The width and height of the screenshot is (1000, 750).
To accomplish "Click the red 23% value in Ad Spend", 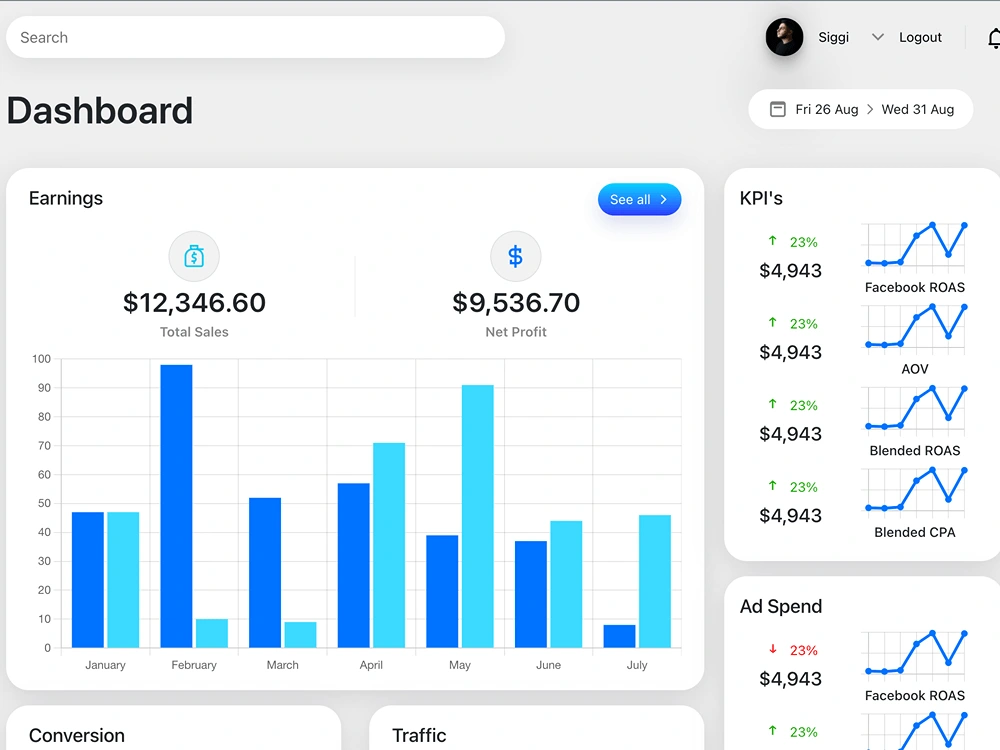I will (803, 651).
